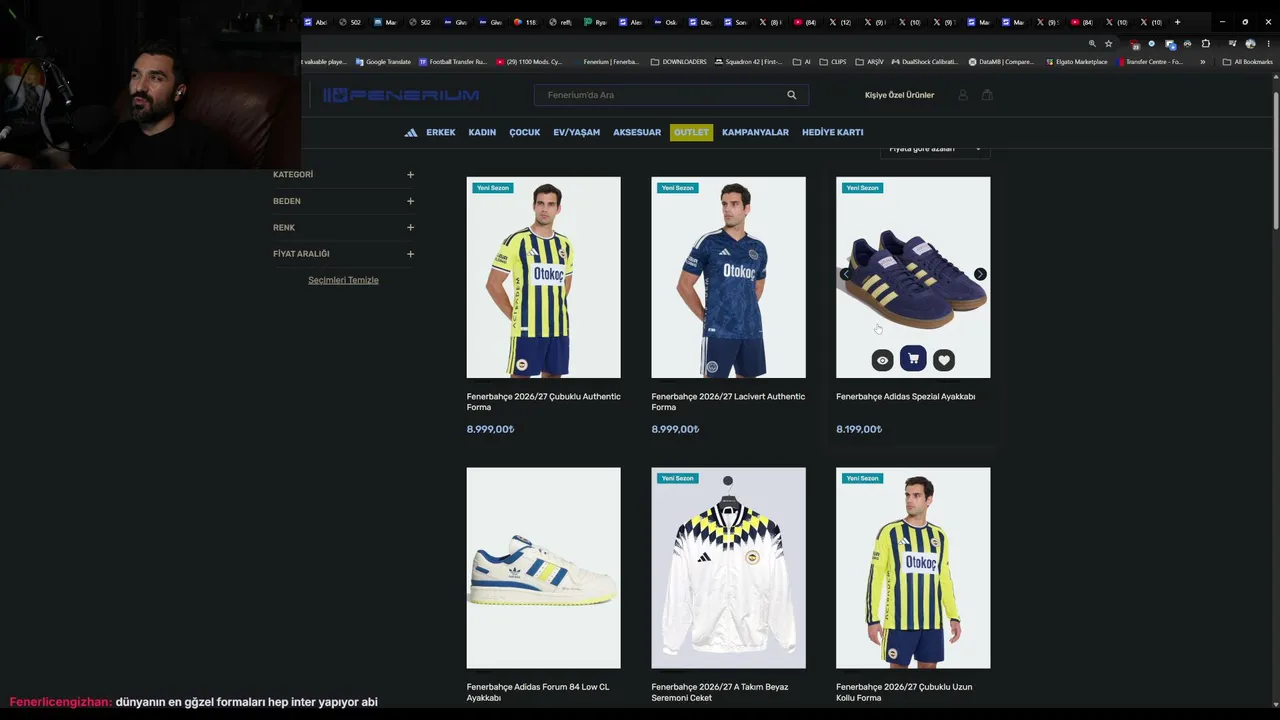Image resolution: width=1280 pixels, height=720 pixels.
Task: Open the Squadron 42 bookmark
Action: (x=749, y=62)
